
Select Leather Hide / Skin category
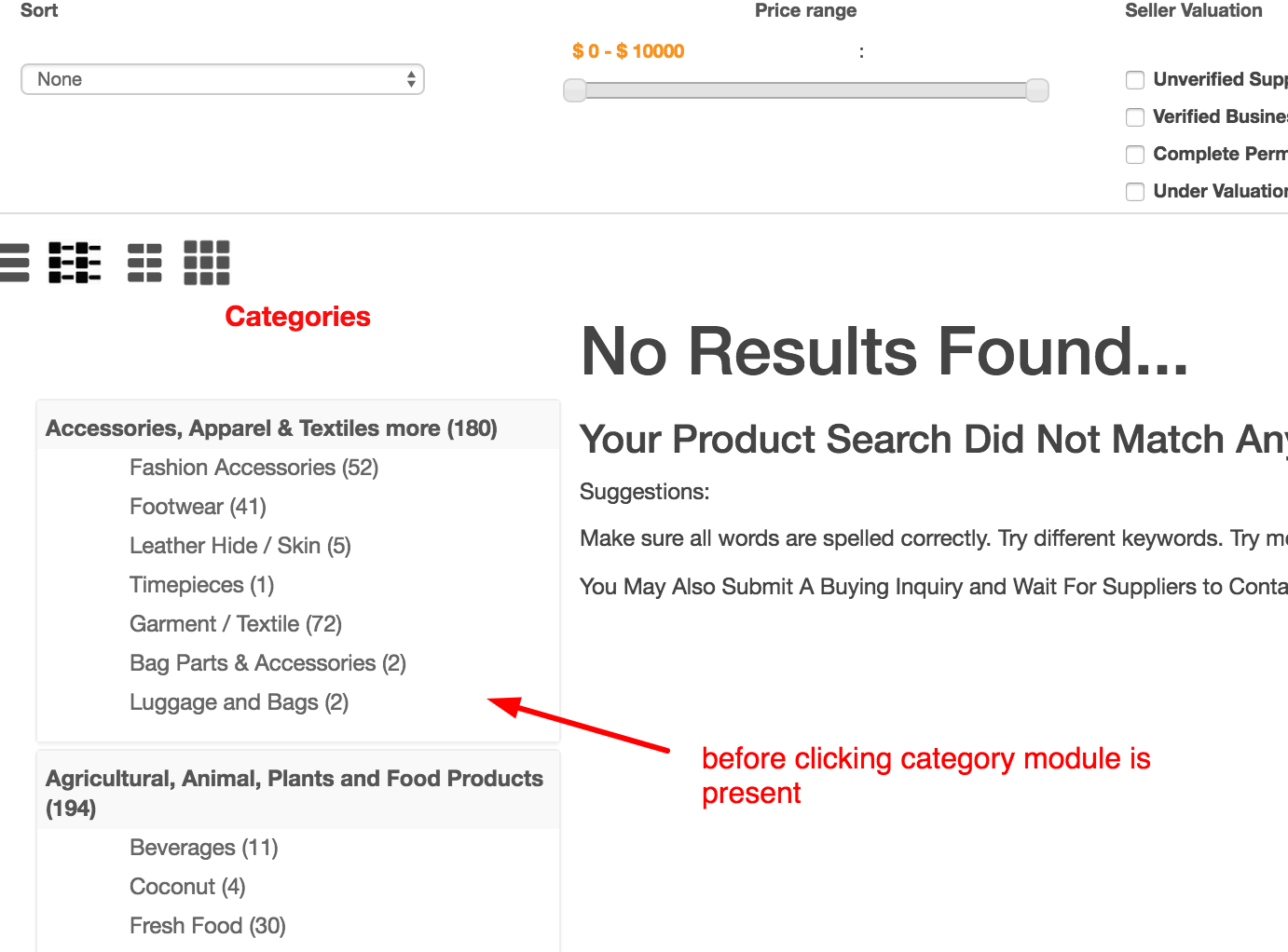240,546
